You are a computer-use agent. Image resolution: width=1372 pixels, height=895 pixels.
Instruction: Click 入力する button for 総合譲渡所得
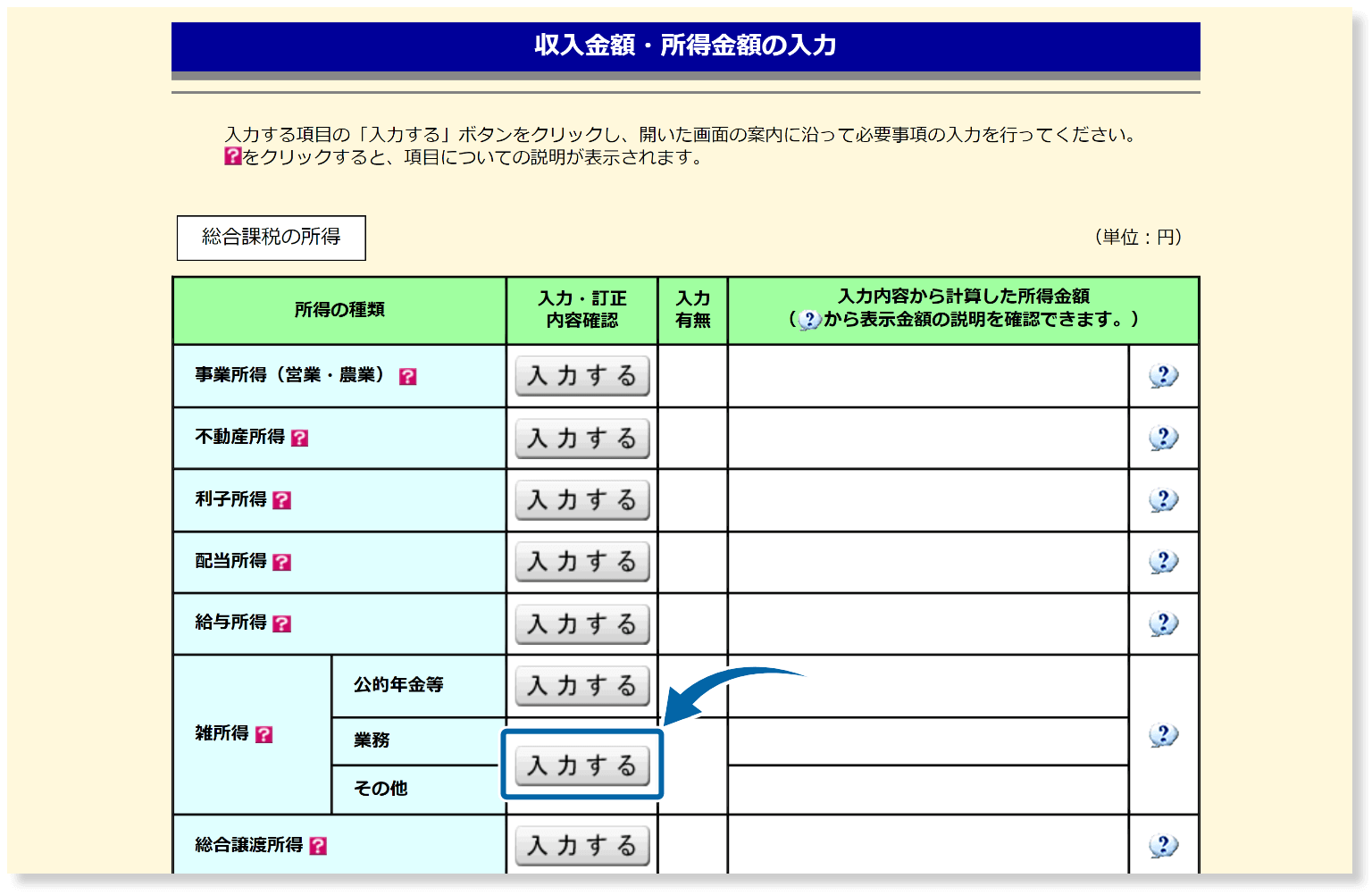point(582,845)
